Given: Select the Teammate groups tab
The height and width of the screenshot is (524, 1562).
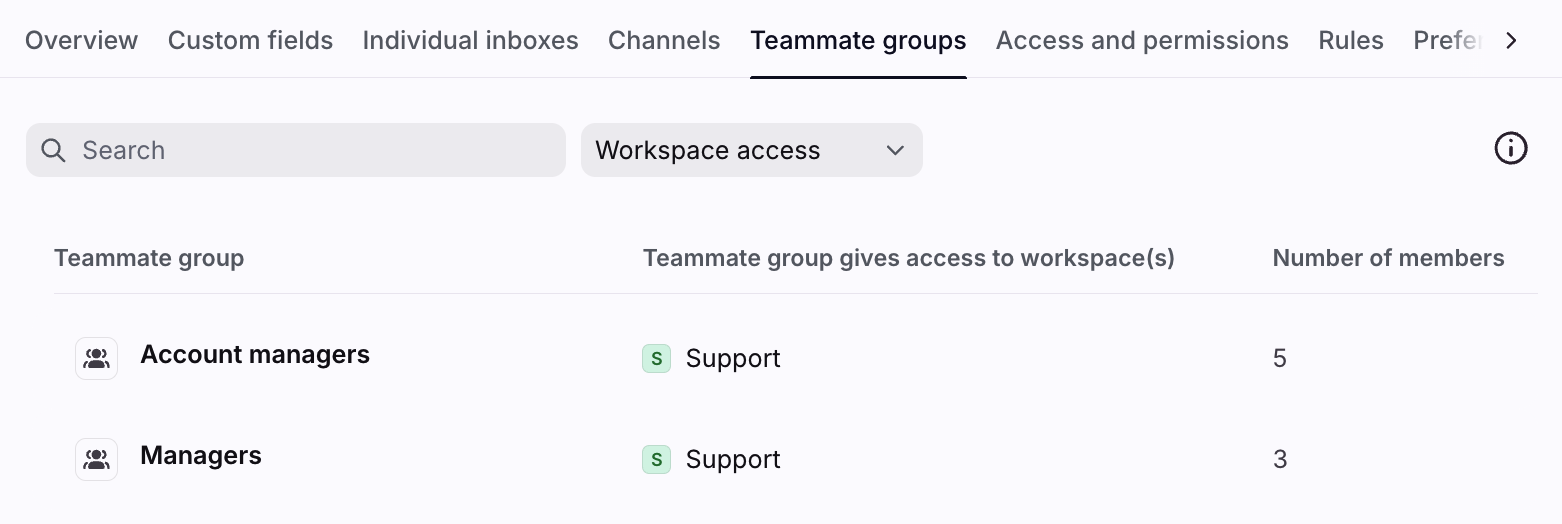Looking at the screenshot, I should (858, 40).
